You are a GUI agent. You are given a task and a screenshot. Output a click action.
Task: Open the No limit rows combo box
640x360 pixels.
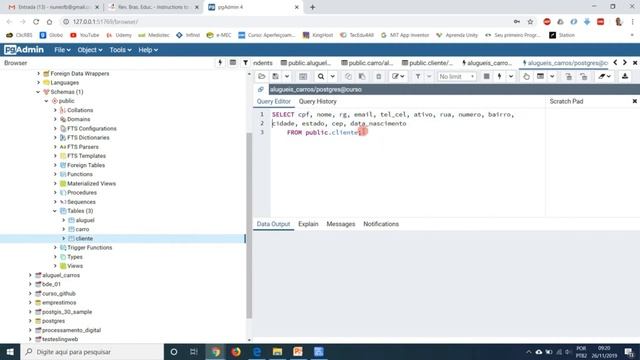(457, 76)
